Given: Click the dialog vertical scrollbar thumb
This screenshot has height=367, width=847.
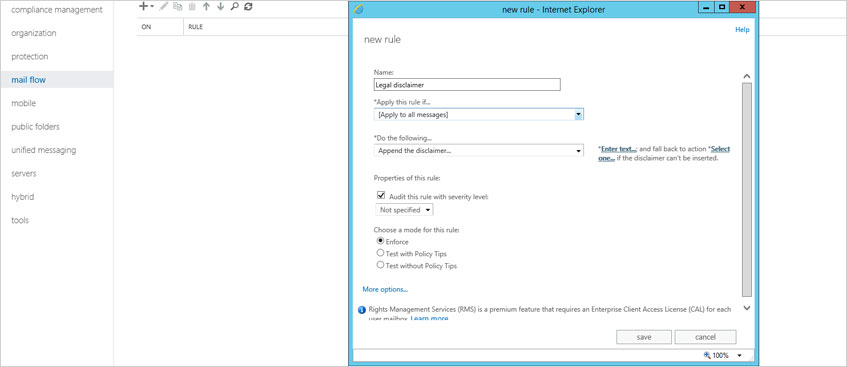Looking at the screenshot, I should (747, 189).
